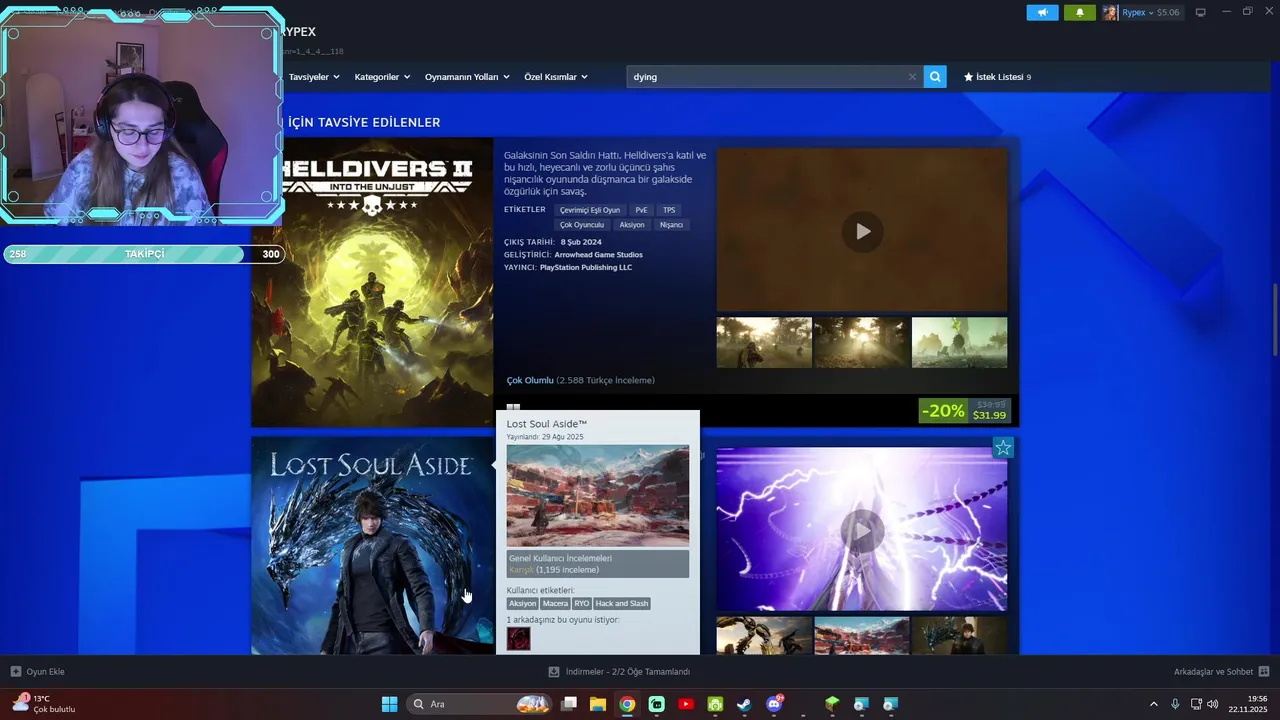This screenshot has width=1280, height=720.
Task: Switch to Google Chrome in the taskbar
Action: pyautogui.click(x=626, y=704)
